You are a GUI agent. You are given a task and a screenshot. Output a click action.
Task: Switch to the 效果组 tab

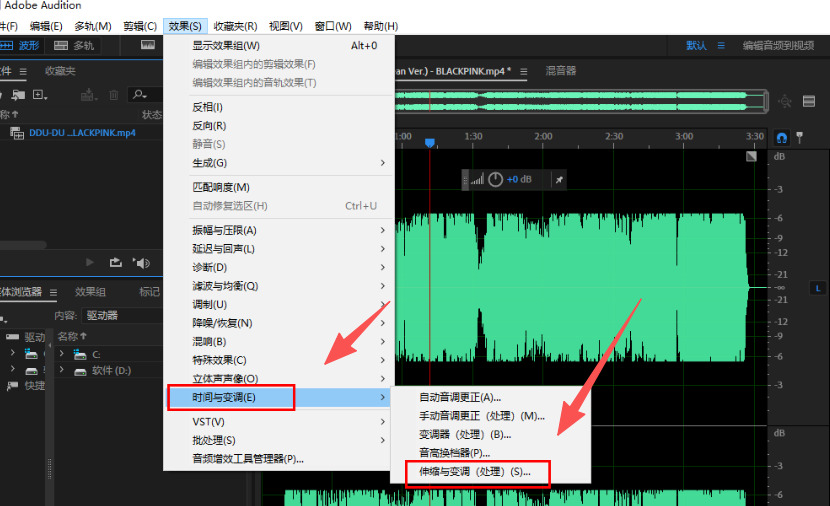coord(90,292)
